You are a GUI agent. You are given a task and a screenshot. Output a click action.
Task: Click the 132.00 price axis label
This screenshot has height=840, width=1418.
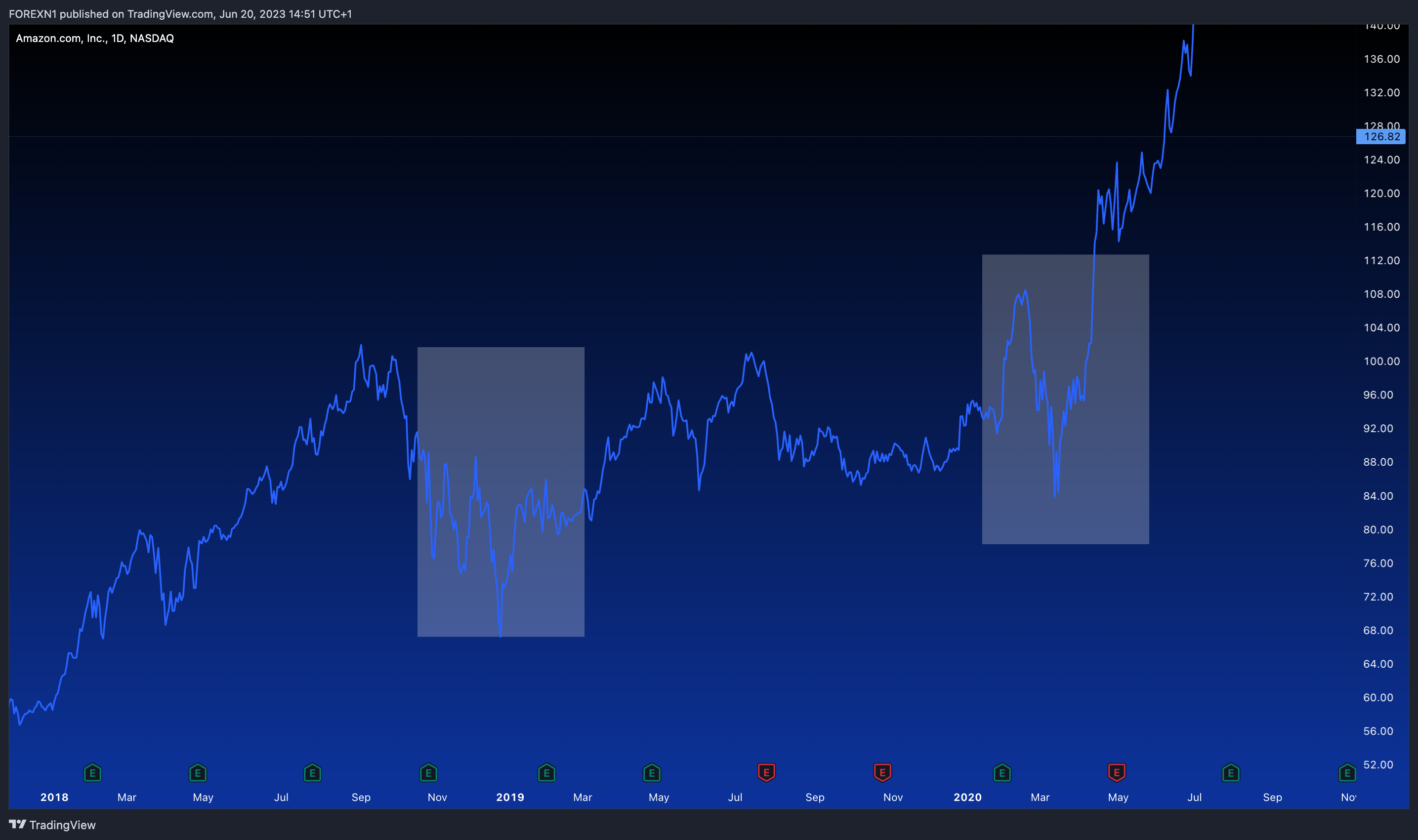click(x=1382, y=92)
